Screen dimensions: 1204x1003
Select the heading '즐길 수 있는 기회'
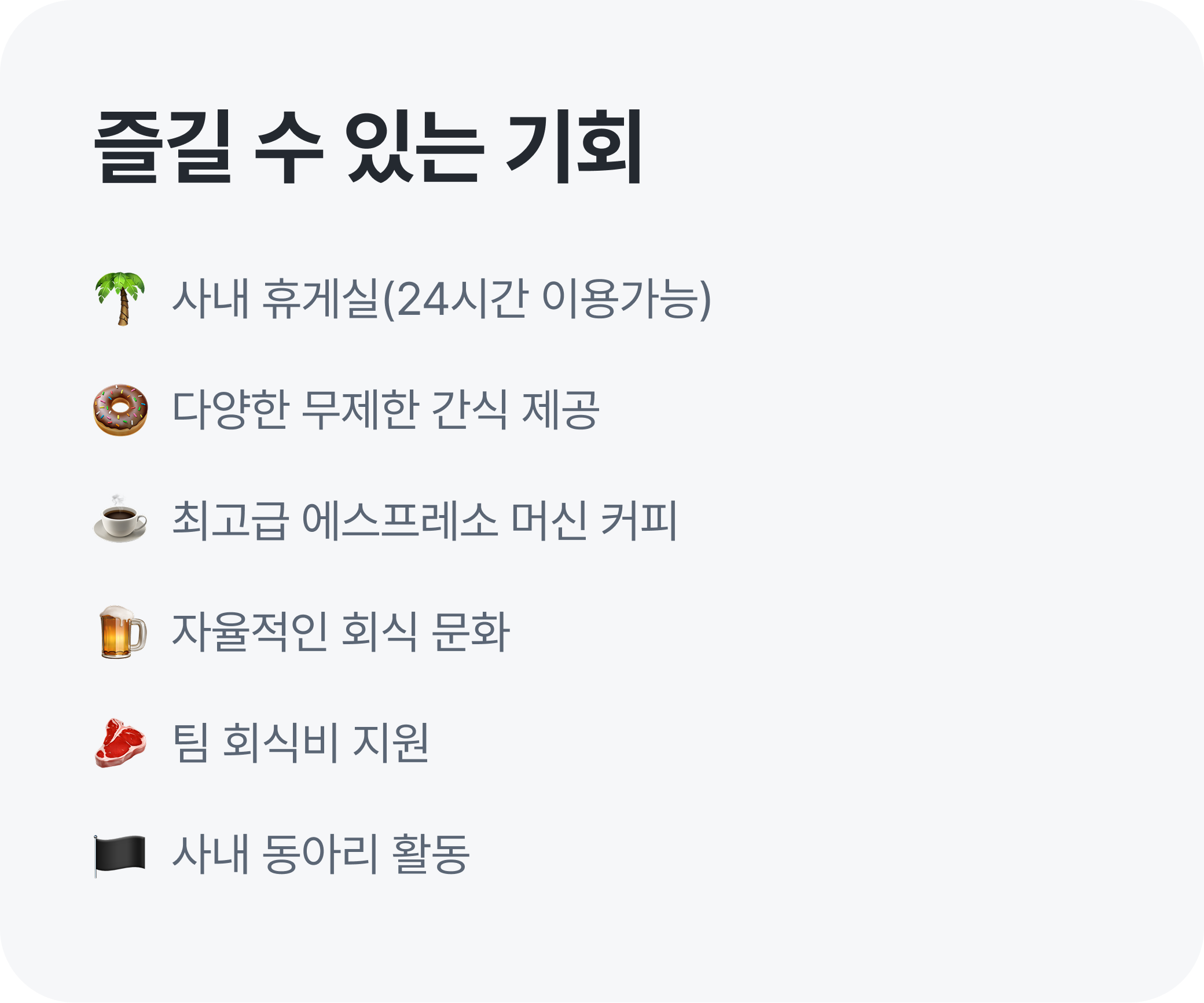coord(368,147)
